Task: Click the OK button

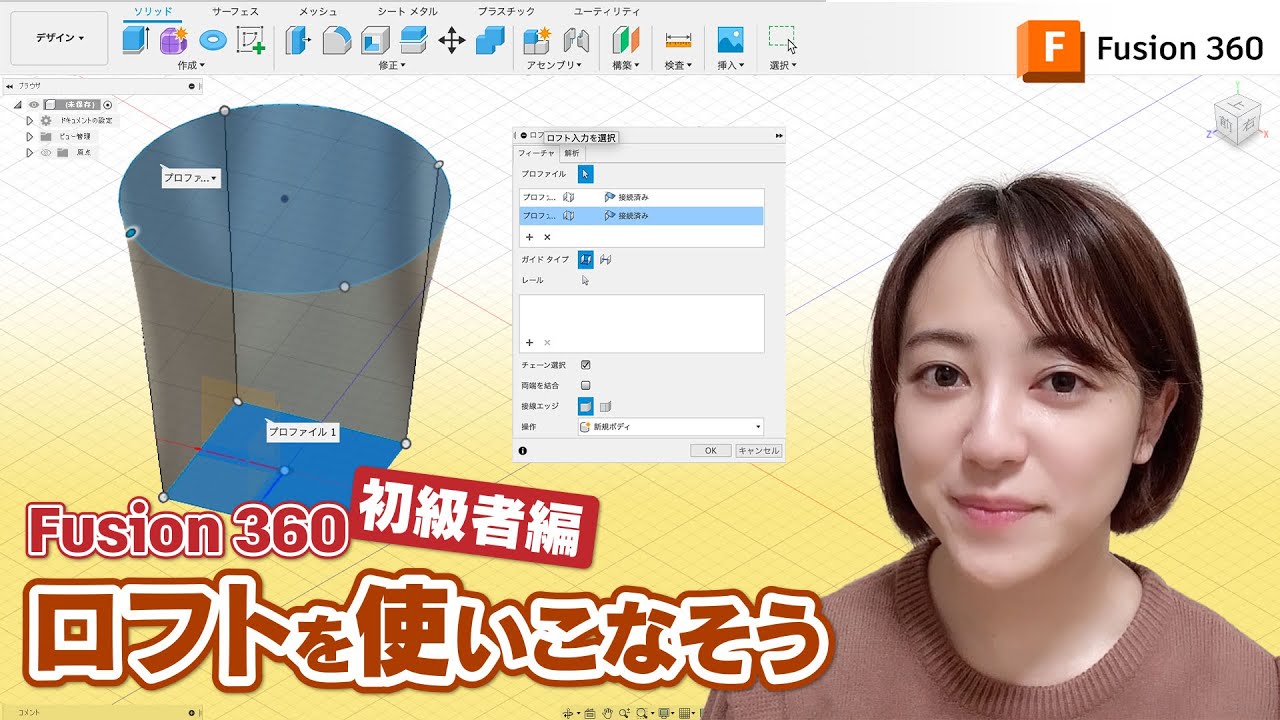Action: [710, 451]
